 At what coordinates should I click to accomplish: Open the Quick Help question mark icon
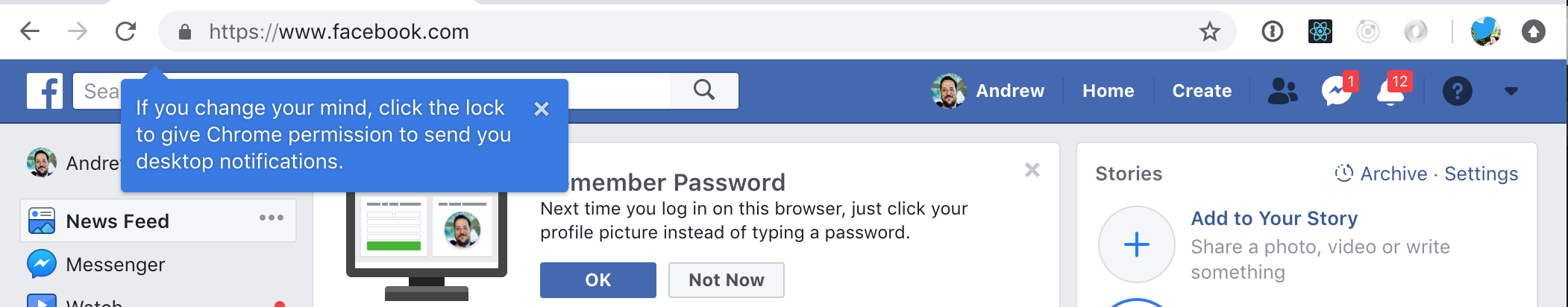pos(1457,91)
